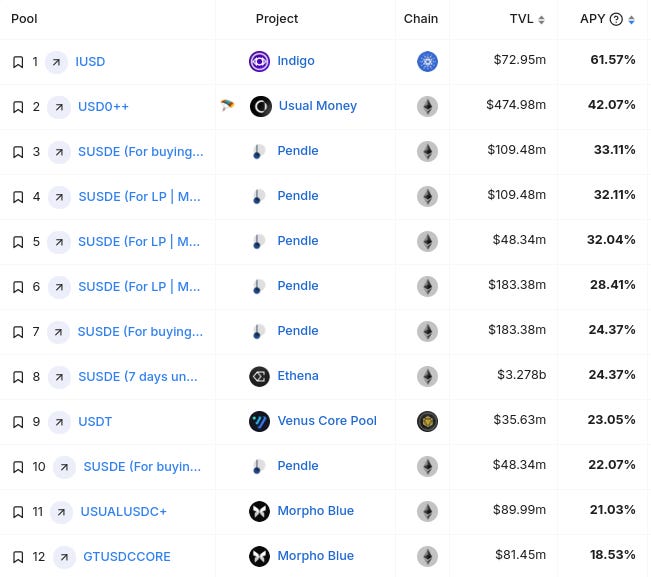Screen dimensions: 651x577
Task: Open the USUALUSDC+ pool link
Action: [x=123, y=512]
